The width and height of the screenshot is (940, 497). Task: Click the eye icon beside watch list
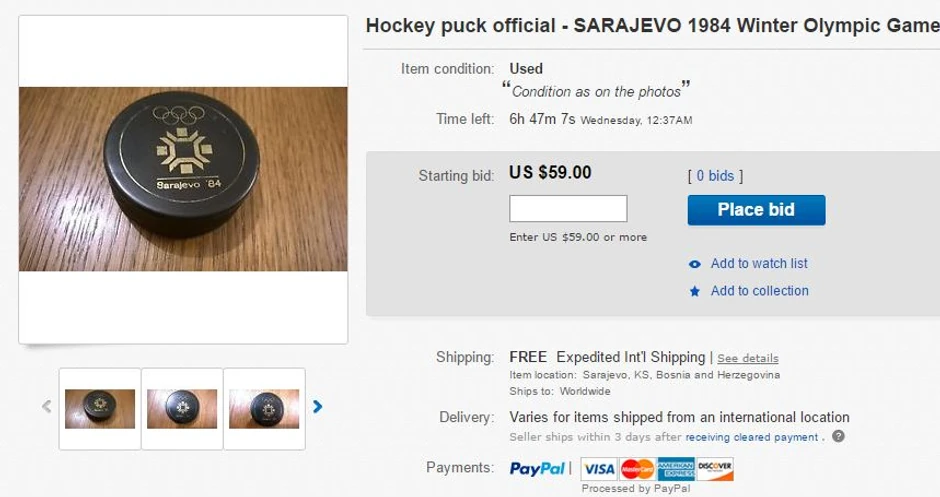point(695,264)
